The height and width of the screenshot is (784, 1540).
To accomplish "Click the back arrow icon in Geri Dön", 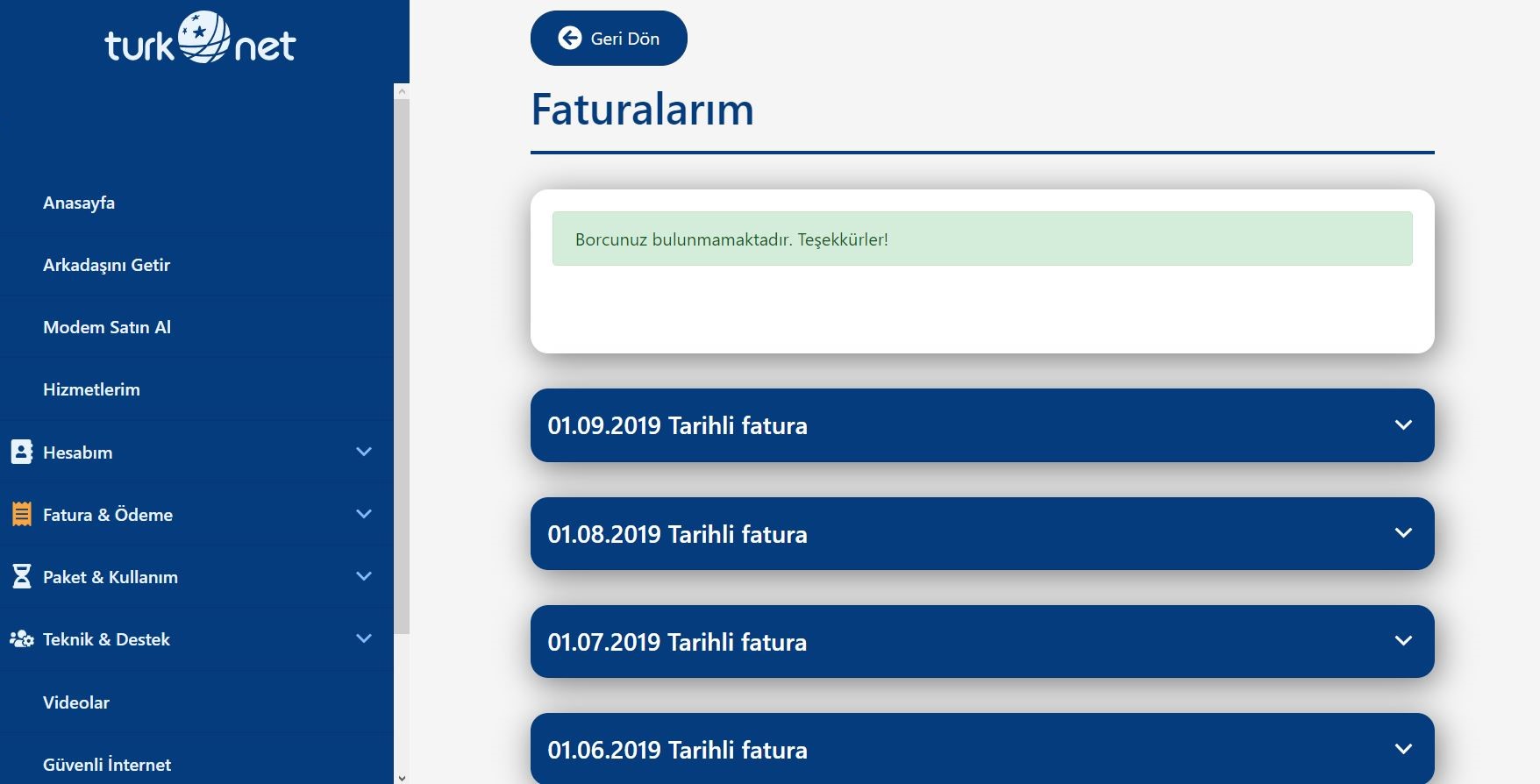I will (x=570, y=38).
